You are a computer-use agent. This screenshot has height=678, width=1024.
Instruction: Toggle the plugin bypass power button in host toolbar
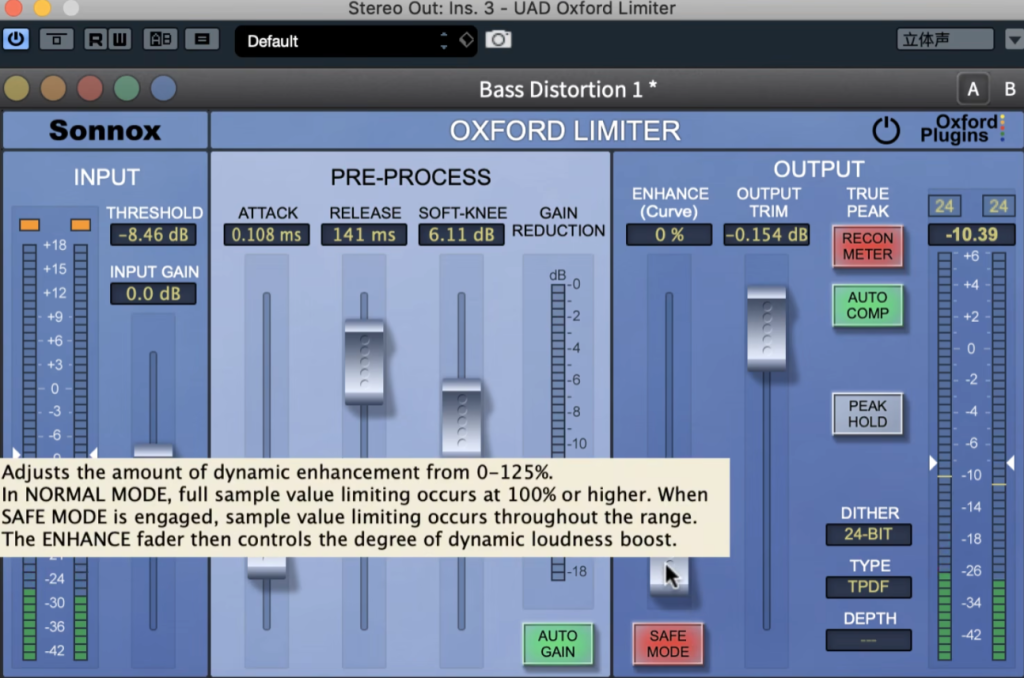(x=16, y=39)
